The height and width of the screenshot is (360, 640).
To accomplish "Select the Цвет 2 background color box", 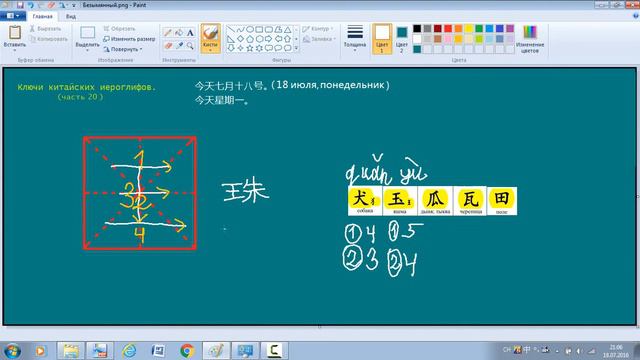I will pos(402,39).
